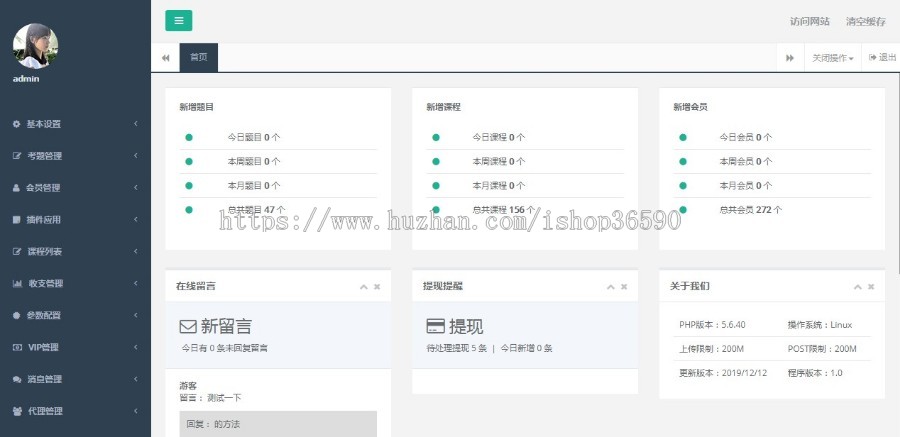Click the 今日新增 0 条 text

526,348
